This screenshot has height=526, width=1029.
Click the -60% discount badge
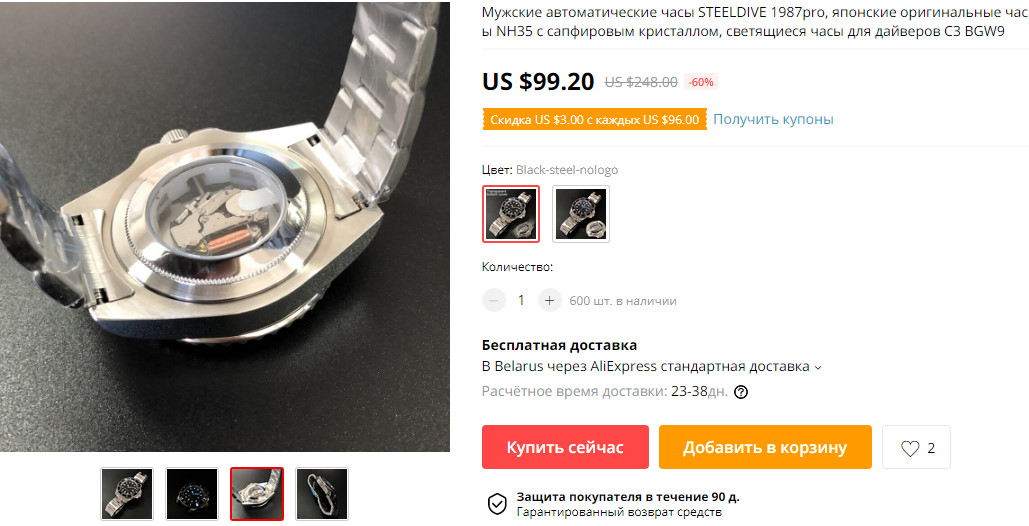coord(701,82)
